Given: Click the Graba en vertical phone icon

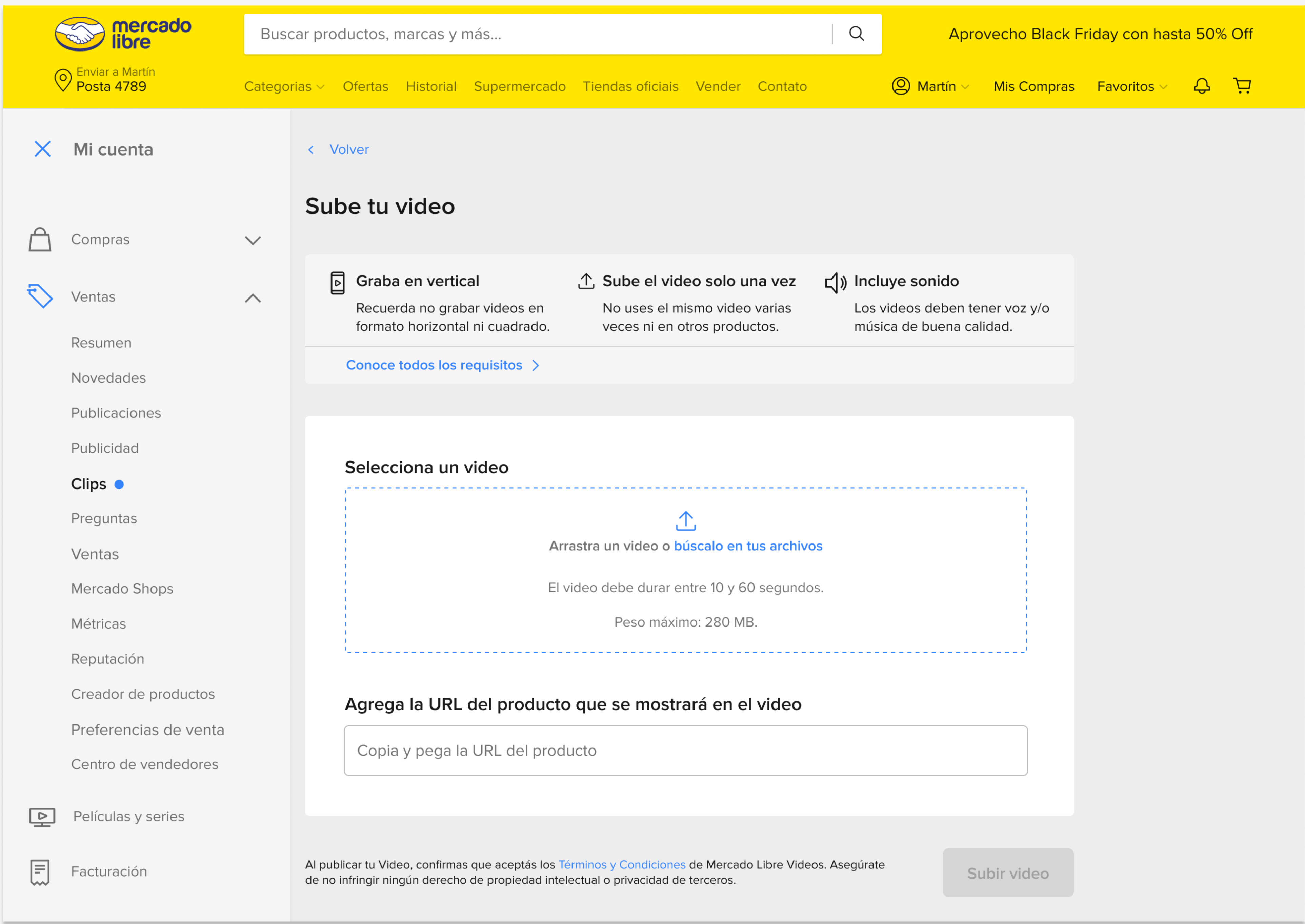Looking at the screenshot, I should coord(338,283).
